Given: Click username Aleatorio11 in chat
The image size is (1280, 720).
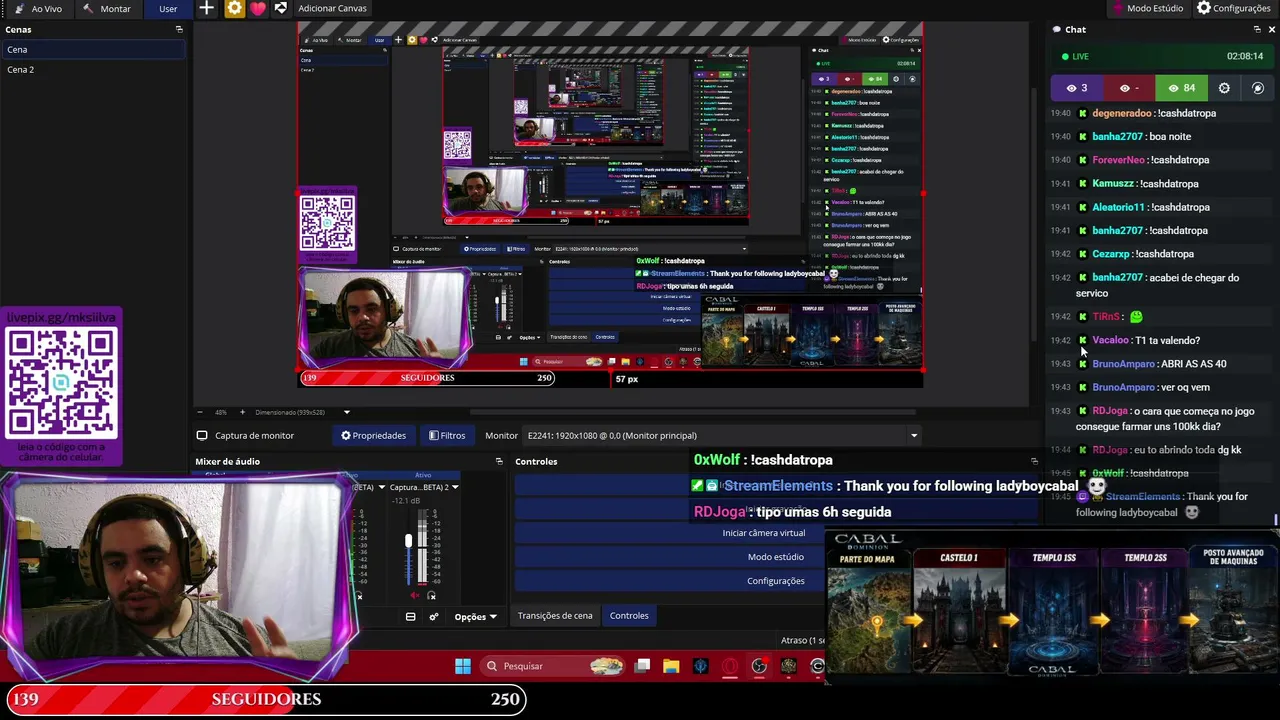Looking at the screenshot, I should 1118,208.
